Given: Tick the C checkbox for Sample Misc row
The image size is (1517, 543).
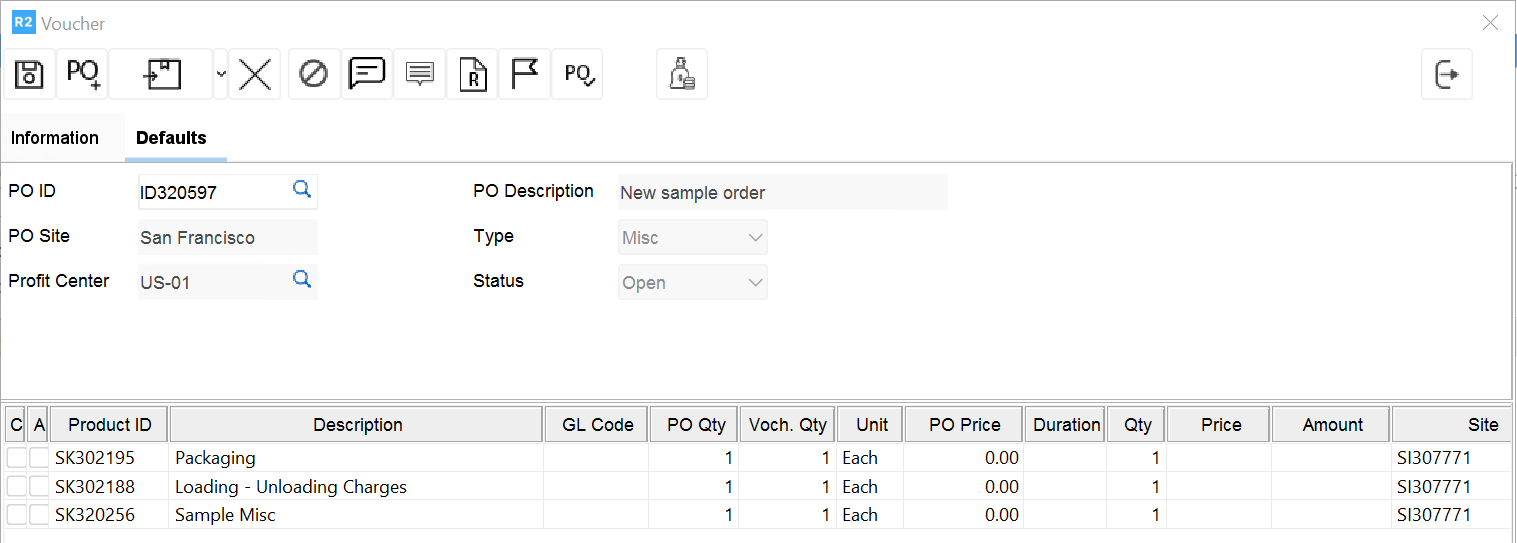Looking at the screenshot, I should pyautogui.click(x=17, y=515).
